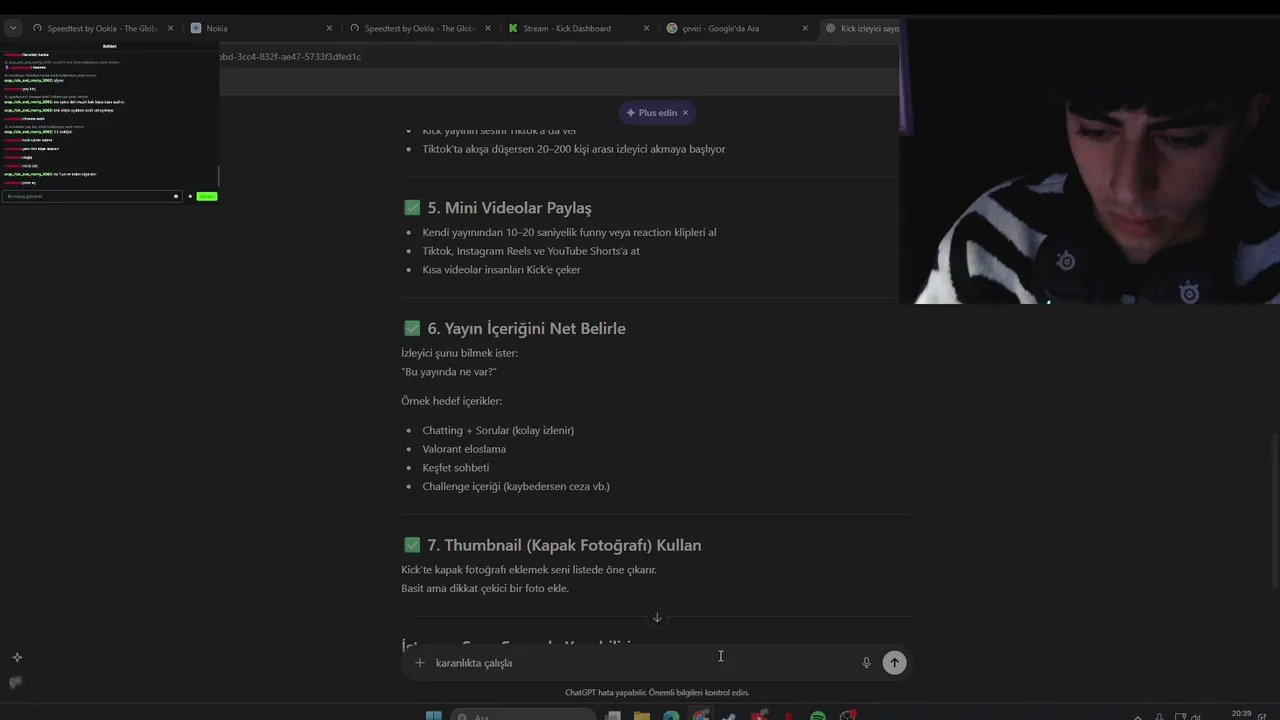Open the Windows Start menu
Image resolution: width=1280 pixels, height=720 pixels.
click(x=433, y=716)
